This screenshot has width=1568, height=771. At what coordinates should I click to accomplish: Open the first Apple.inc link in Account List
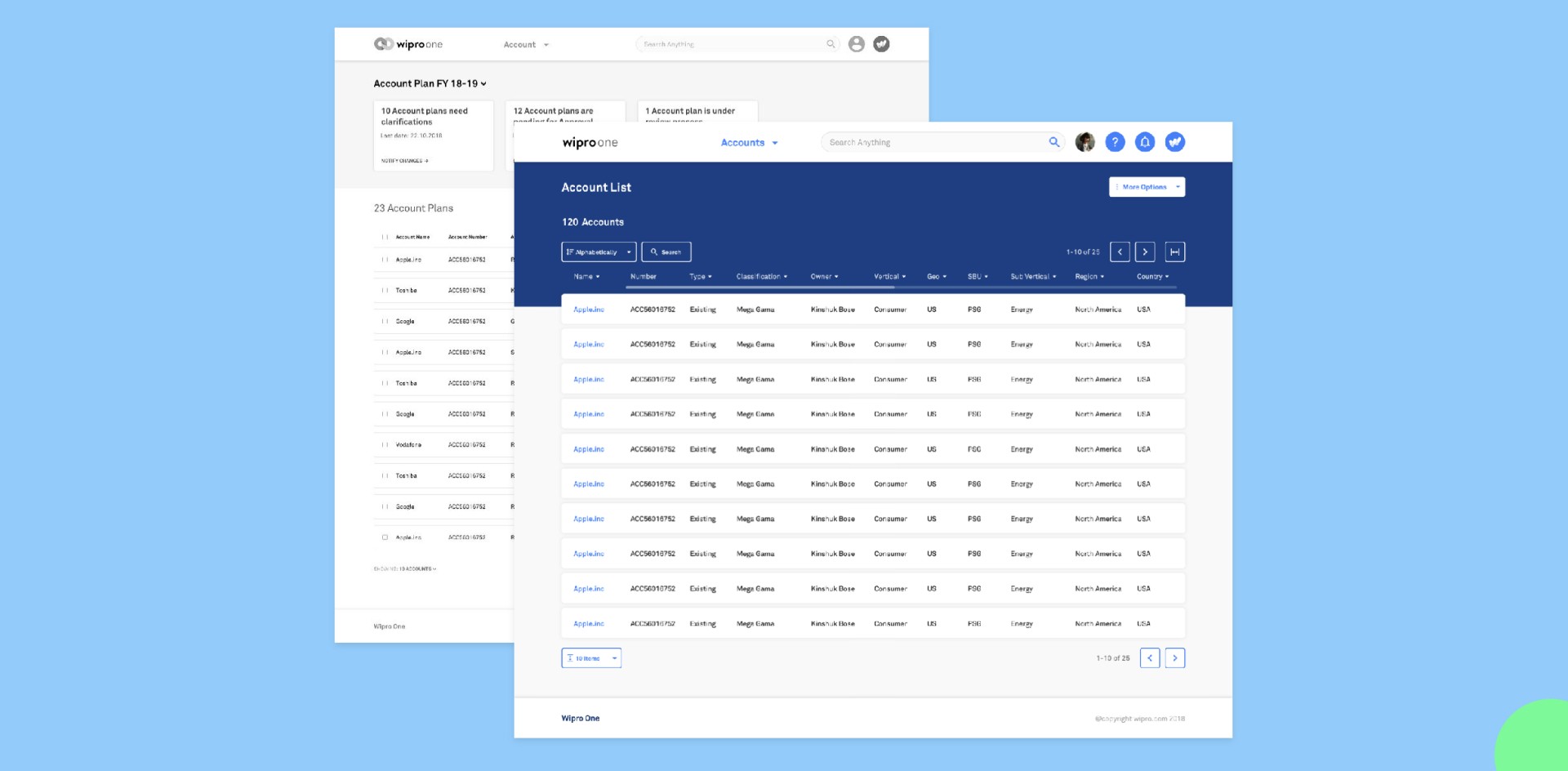(589, 310)
